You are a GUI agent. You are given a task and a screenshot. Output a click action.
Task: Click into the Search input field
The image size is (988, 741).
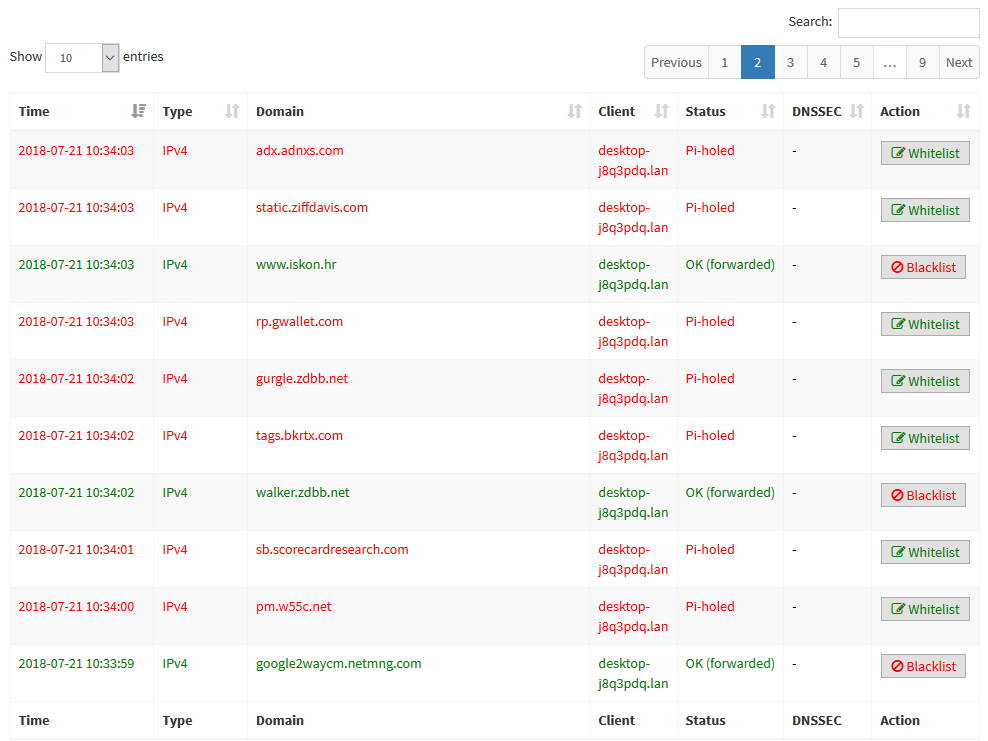(x=908, y=23)
